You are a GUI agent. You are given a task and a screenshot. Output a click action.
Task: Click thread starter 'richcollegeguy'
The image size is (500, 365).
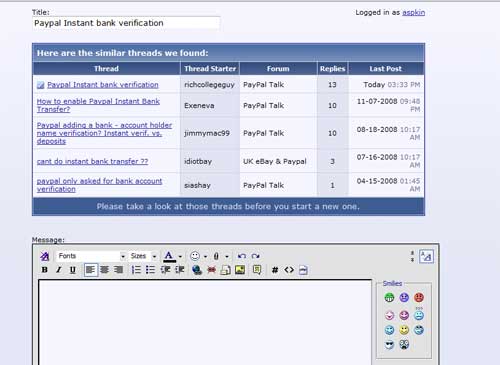click(209, 85)
